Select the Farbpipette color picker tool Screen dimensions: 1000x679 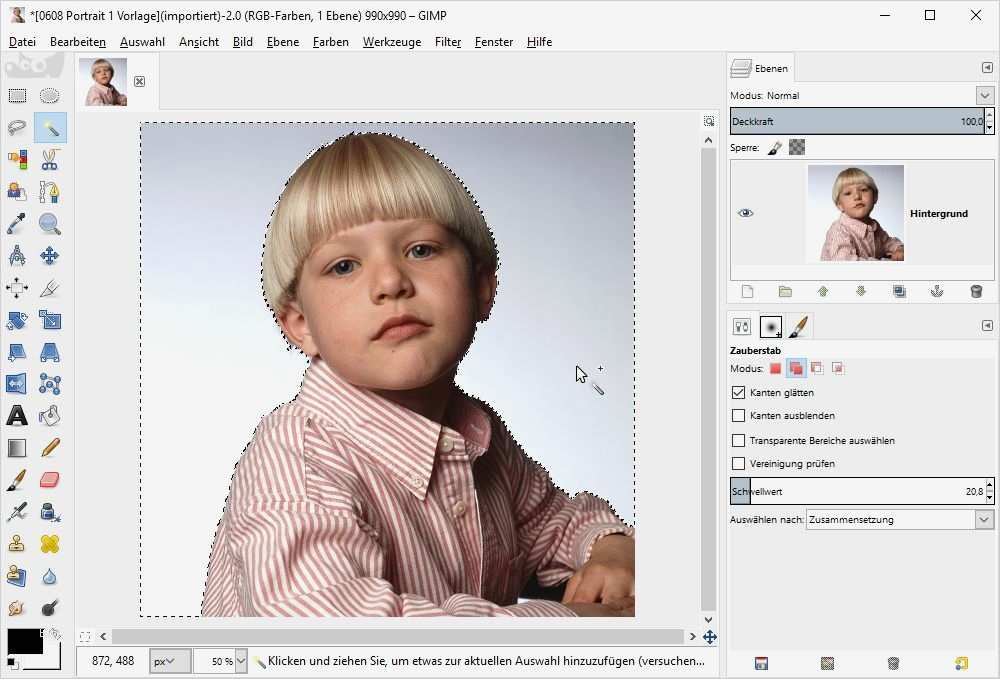pos(17,223)
